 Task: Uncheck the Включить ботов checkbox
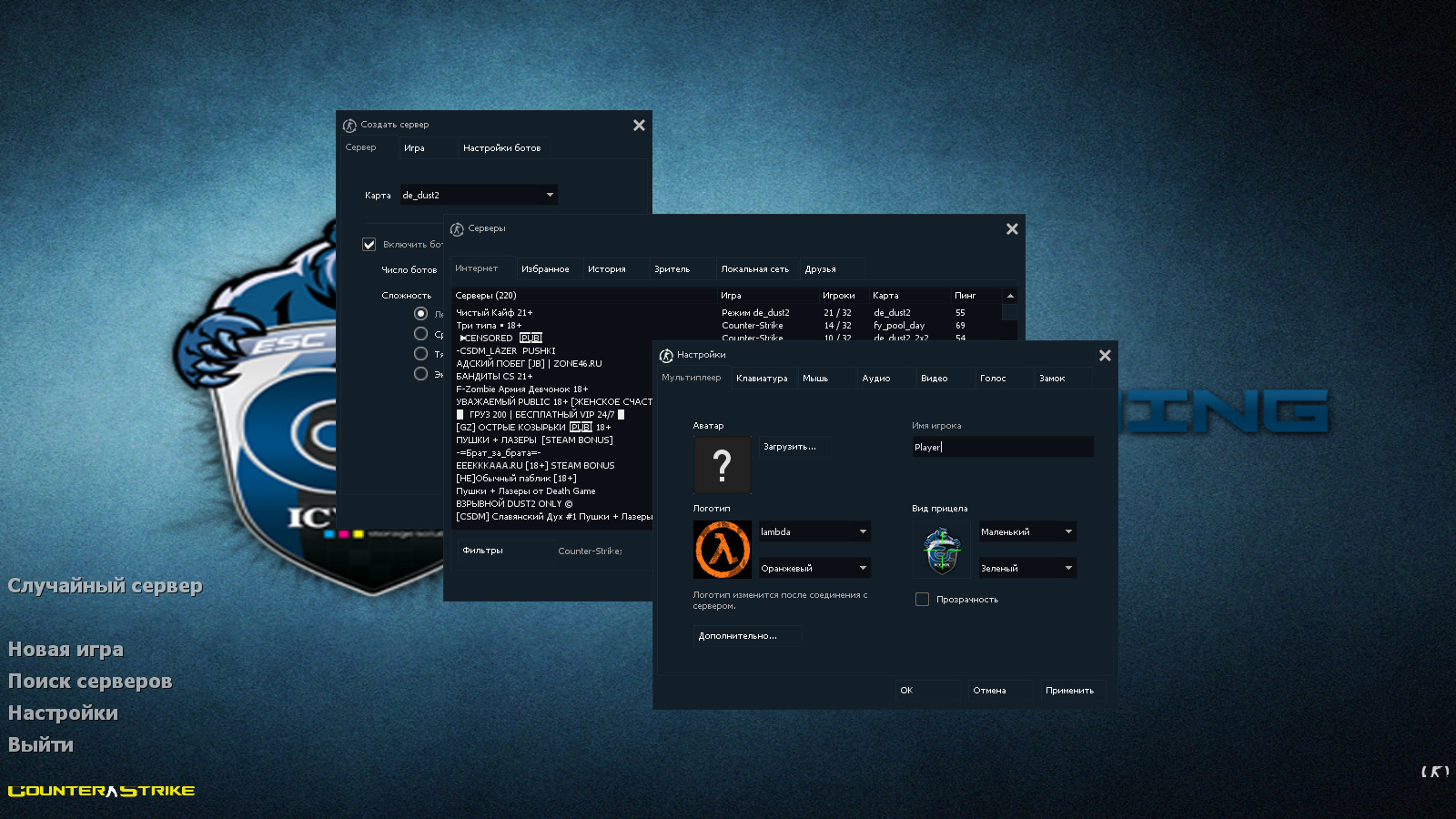point(369,245)
